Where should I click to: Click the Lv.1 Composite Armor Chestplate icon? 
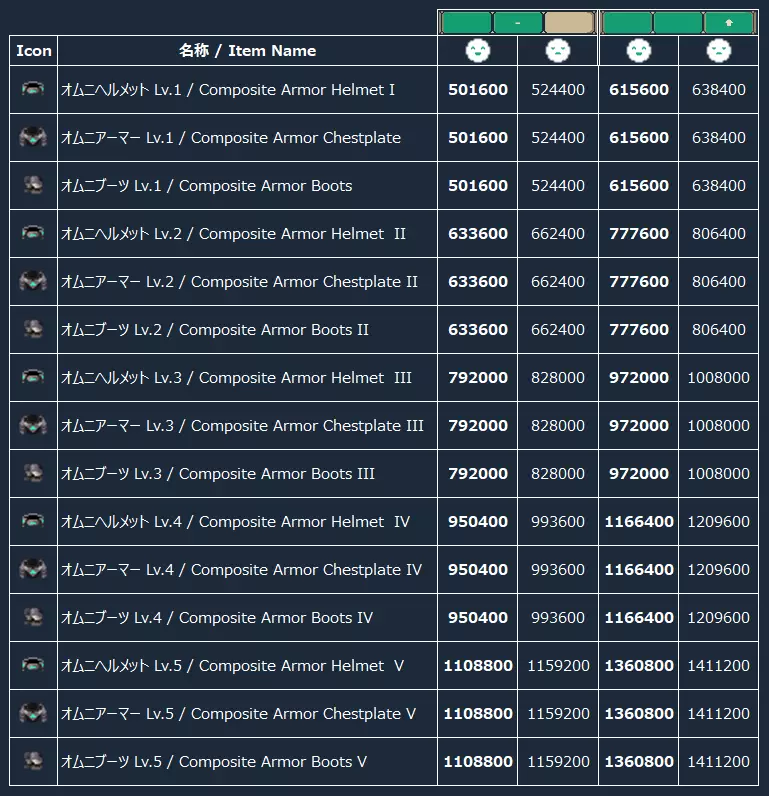click(33, 137)
